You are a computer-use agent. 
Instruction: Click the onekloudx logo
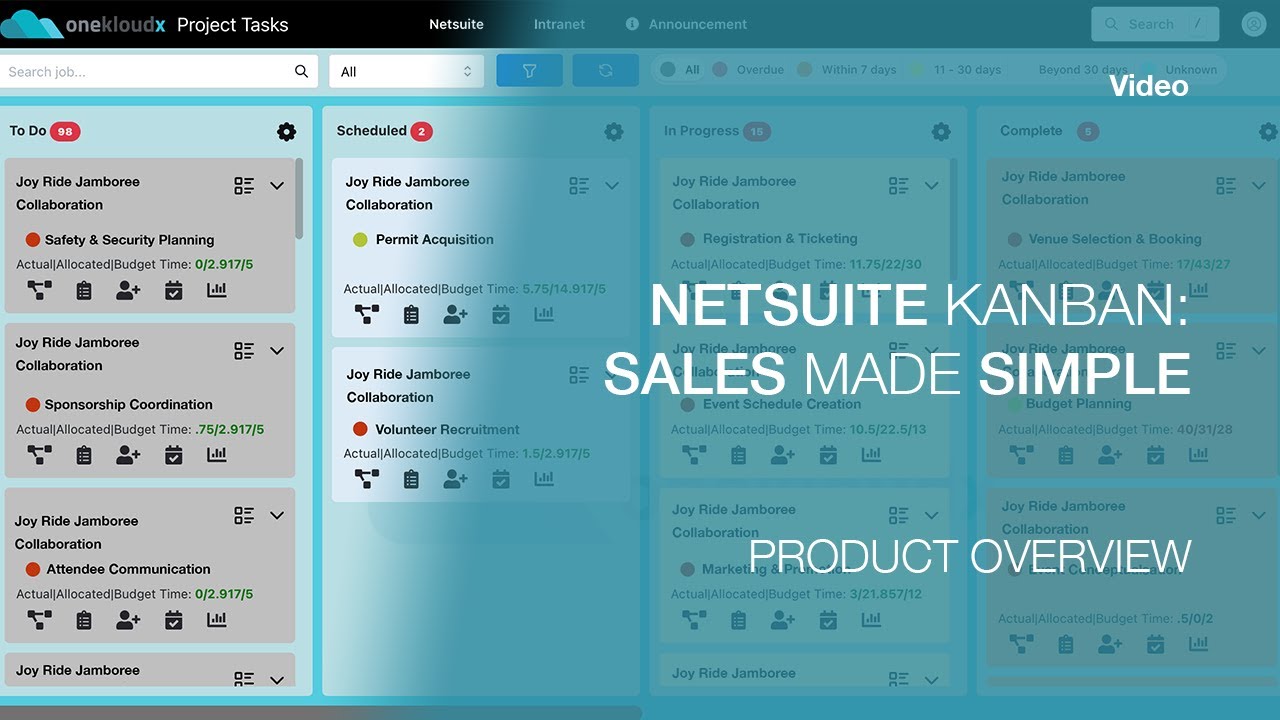pyautogui.click(x=84, y=24)
